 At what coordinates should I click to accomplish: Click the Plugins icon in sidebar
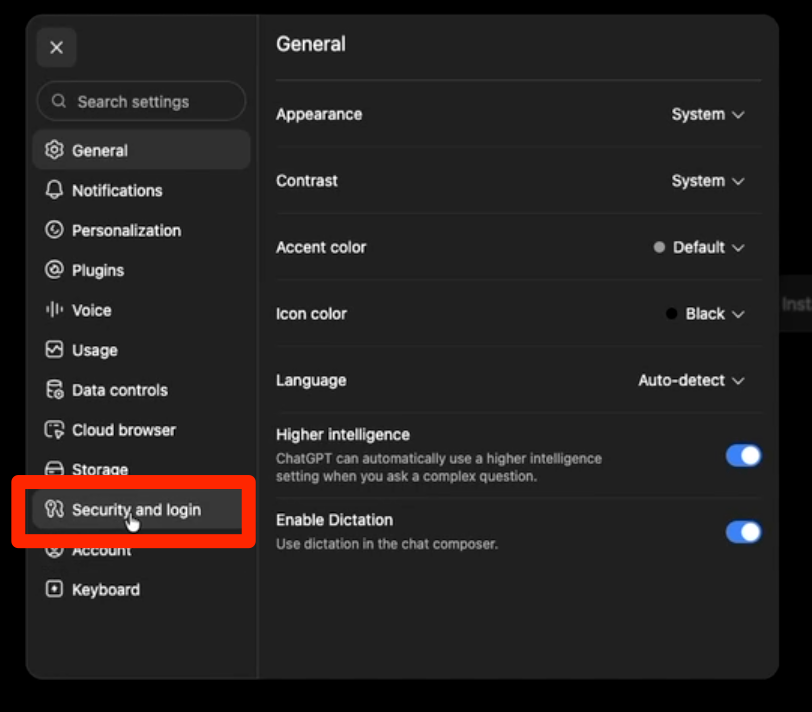point(54,270)
